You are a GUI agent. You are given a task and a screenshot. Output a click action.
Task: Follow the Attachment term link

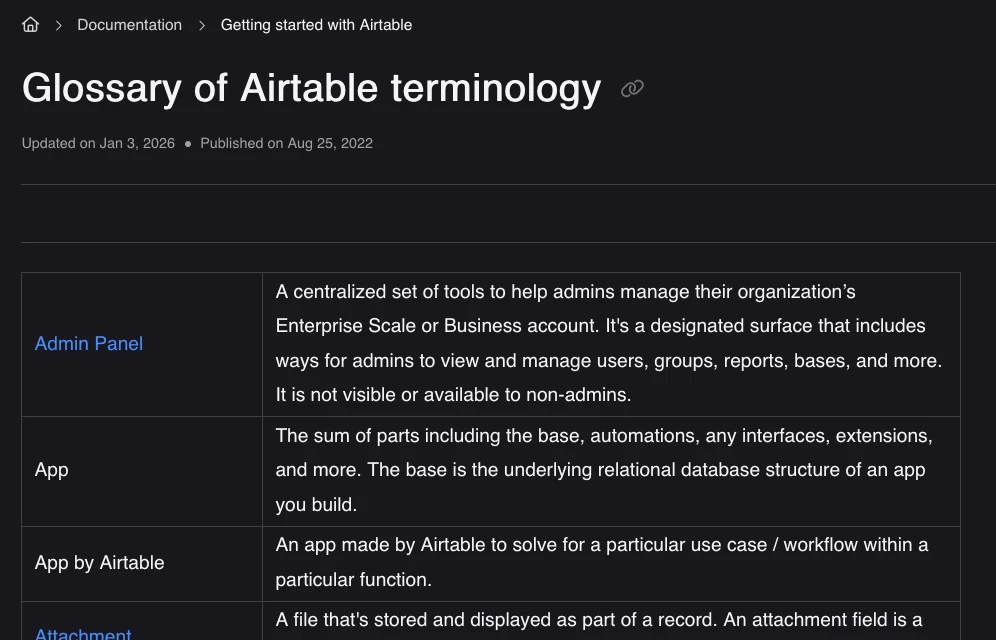(83, 634)
